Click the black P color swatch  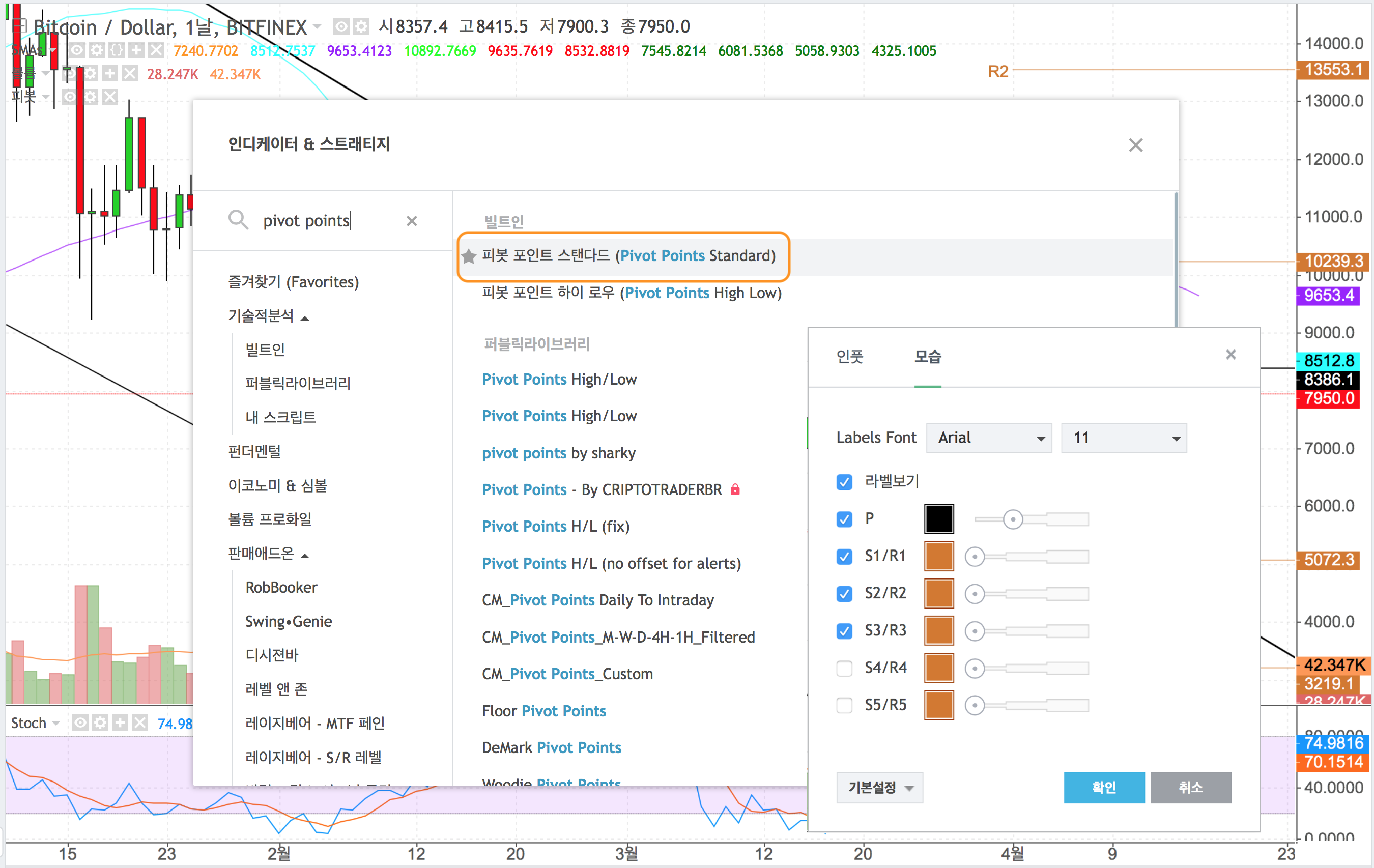(x=938, y=519)
